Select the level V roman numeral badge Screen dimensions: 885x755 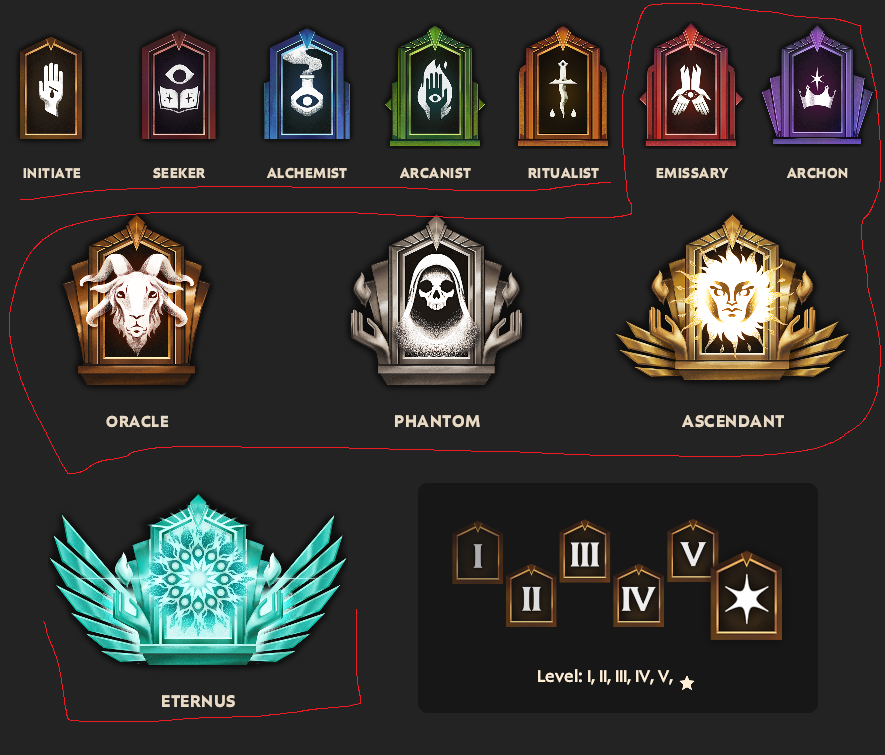tap(693, 551)
